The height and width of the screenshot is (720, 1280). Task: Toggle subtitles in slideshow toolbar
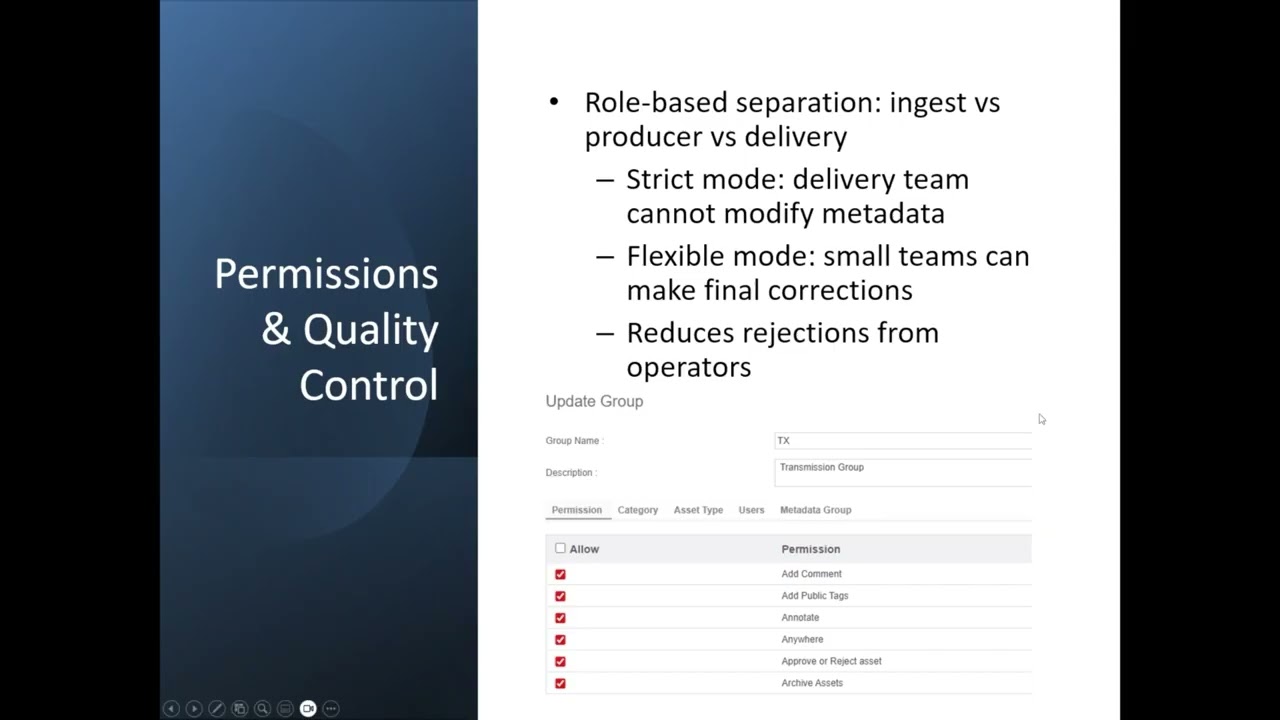pyautogui.click(x=285, y=708)
